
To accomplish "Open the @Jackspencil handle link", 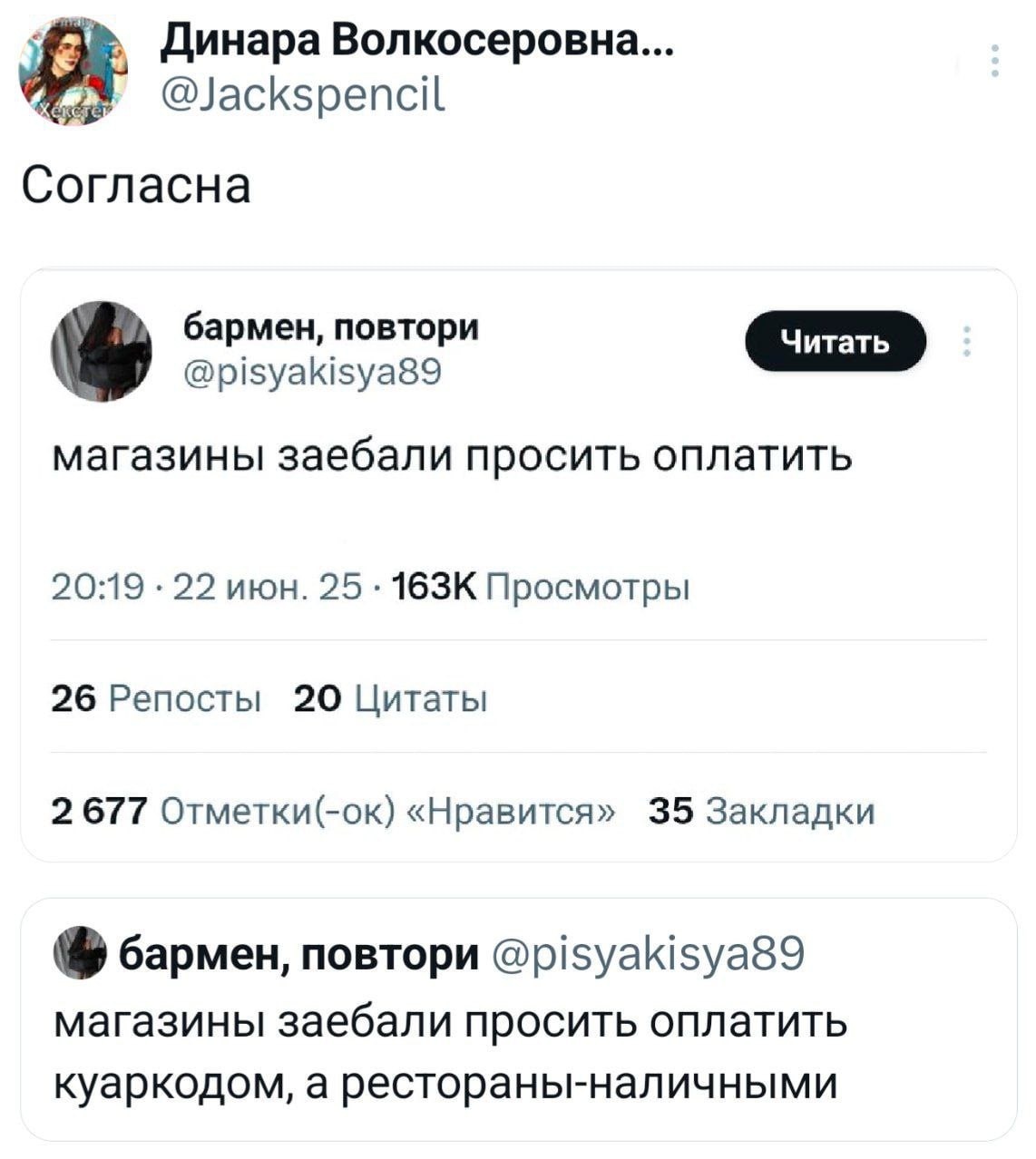I will click(x=303, y=90).
